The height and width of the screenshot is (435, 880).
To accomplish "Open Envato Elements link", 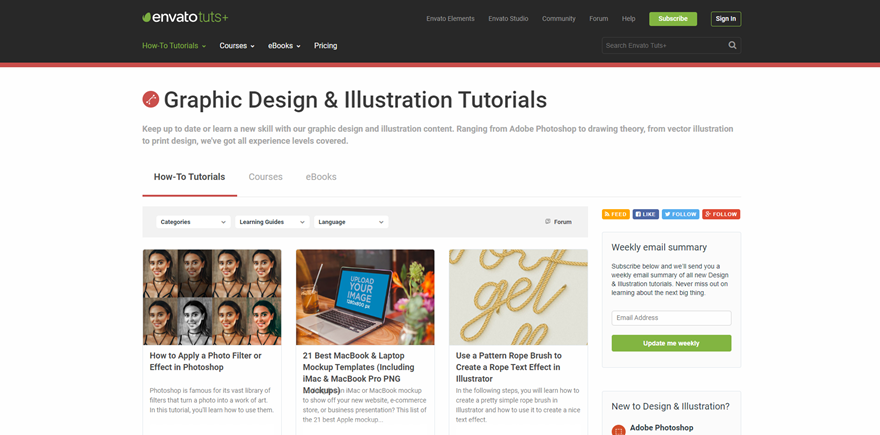I will (450, 19).
